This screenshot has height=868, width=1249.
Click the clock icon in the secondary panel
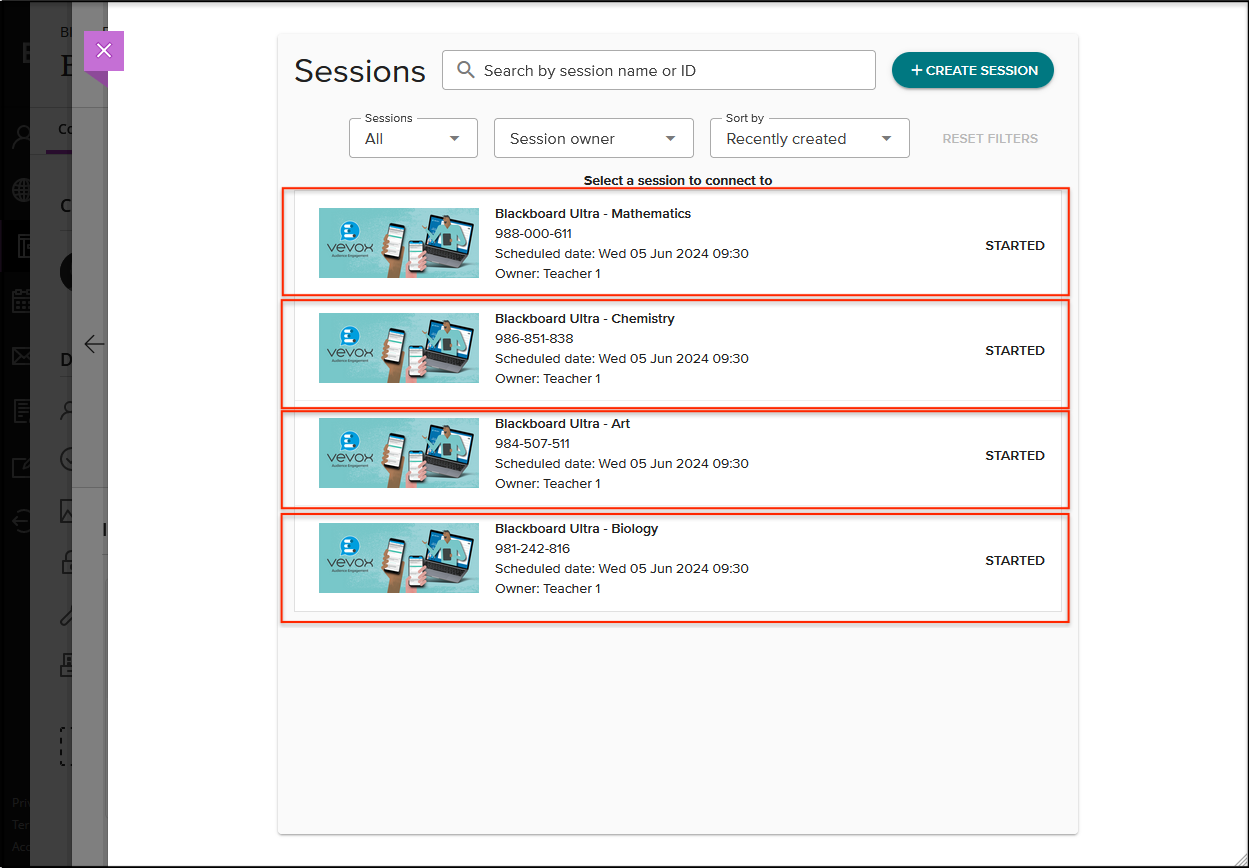click(x=66, y=460)
